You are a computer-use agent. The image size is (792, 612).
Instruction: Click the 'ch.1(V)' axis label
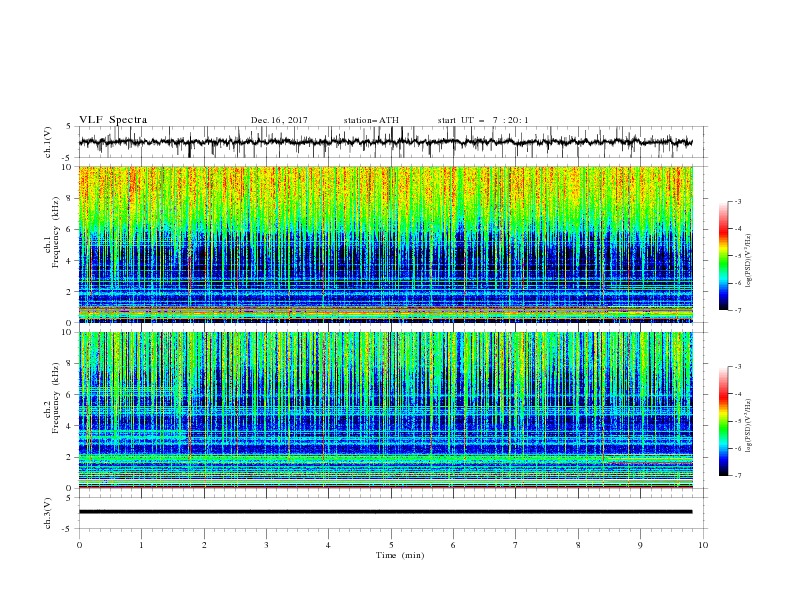pyautogui.click(x=48, y=142)
